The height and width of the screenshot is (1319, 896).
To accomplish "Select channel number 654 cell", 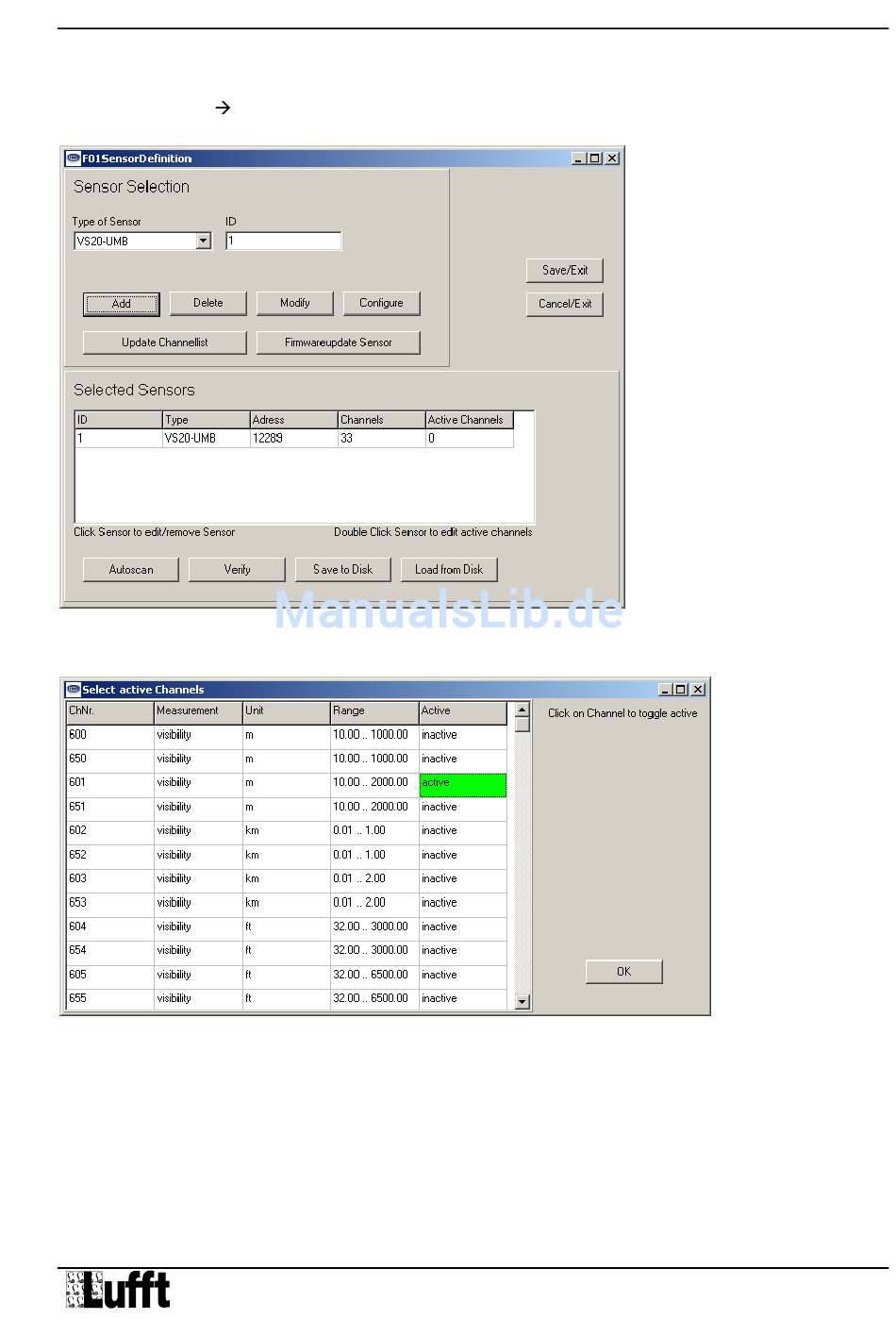I will click(x=110, y=951).
